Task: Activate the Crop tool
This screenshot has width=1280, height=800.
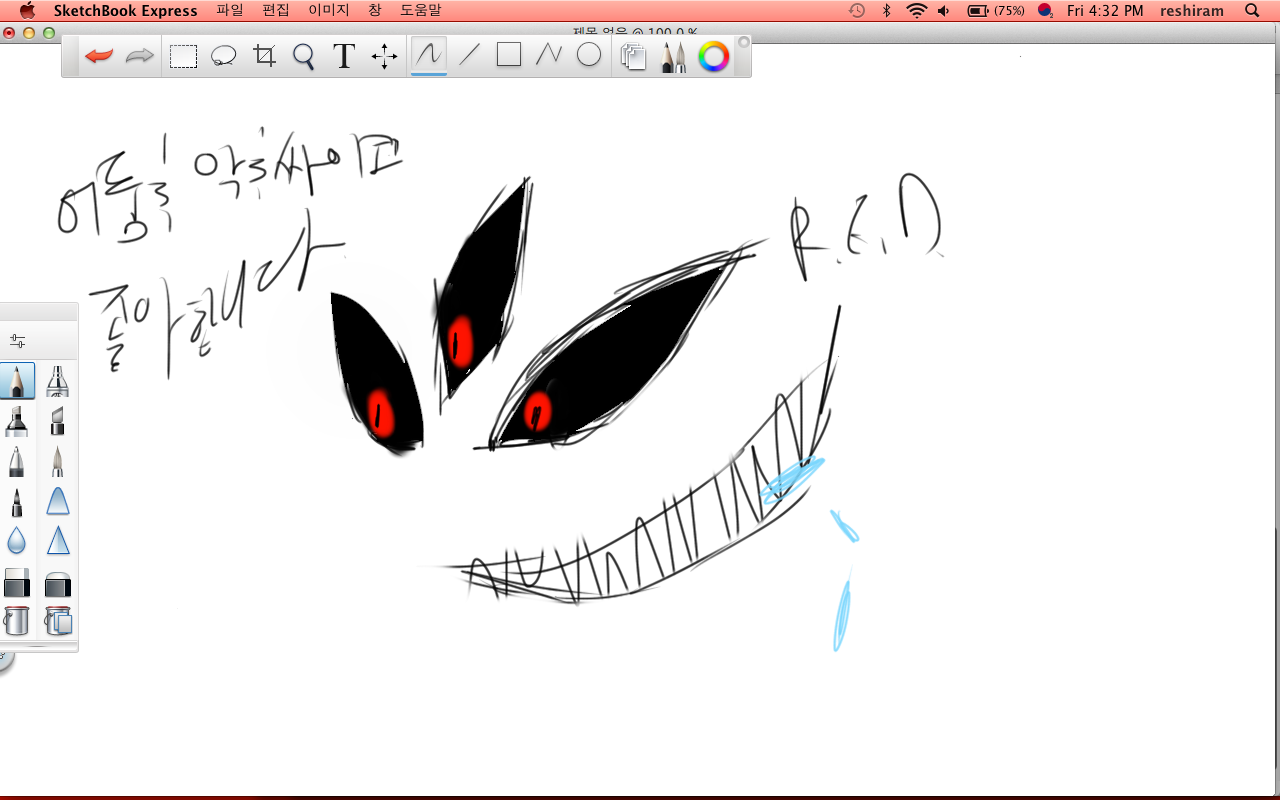Action: pyautogui.click(x=265, y=56)
